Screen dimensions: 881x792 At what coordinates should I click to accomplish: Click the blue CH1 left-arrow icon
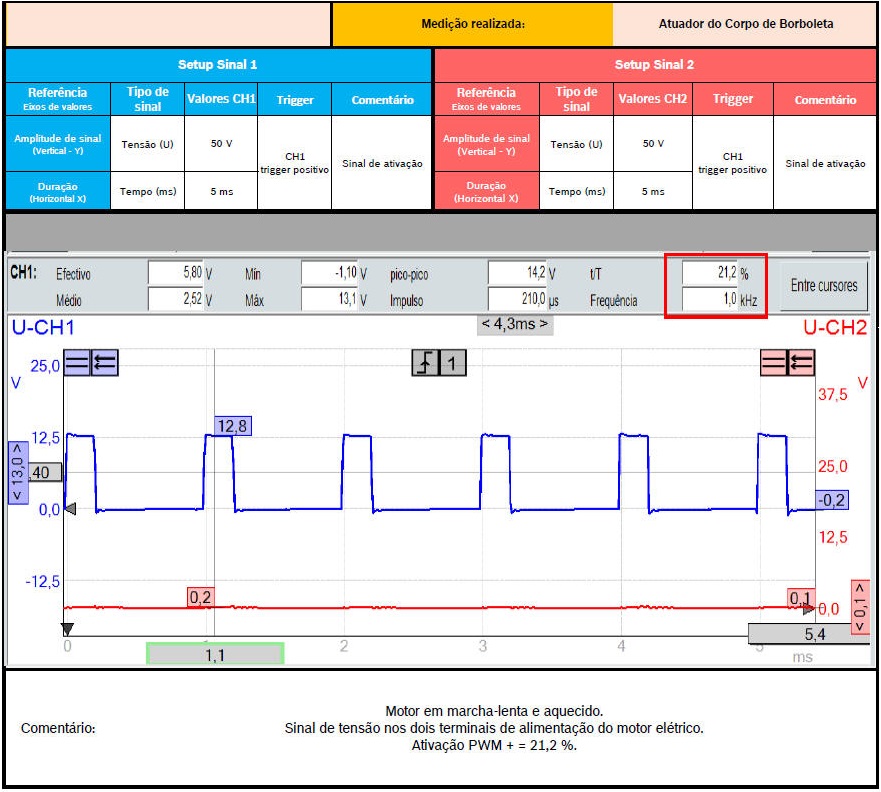click(104, 363)
